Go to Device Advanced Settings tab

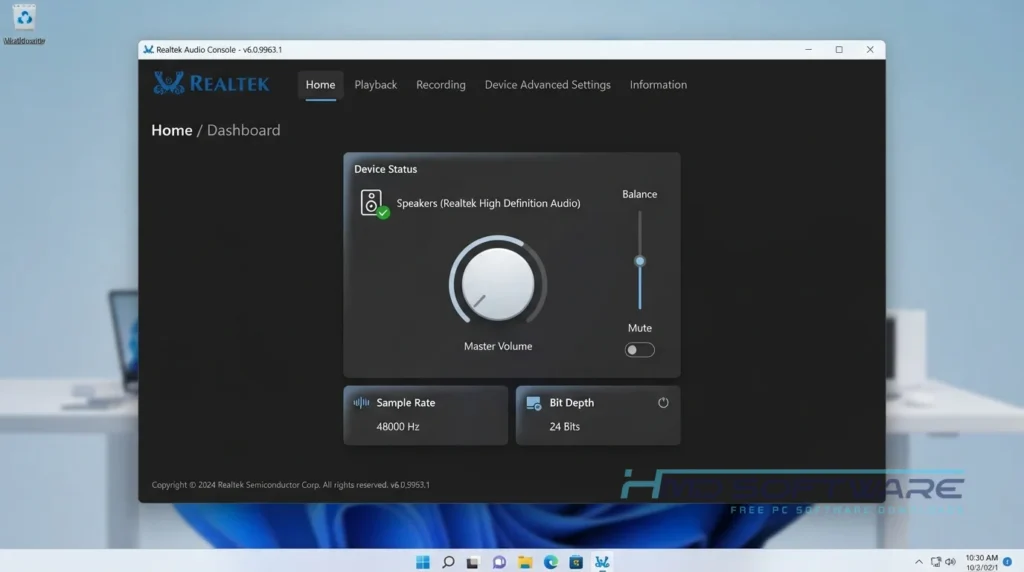(x=547, y=85)
